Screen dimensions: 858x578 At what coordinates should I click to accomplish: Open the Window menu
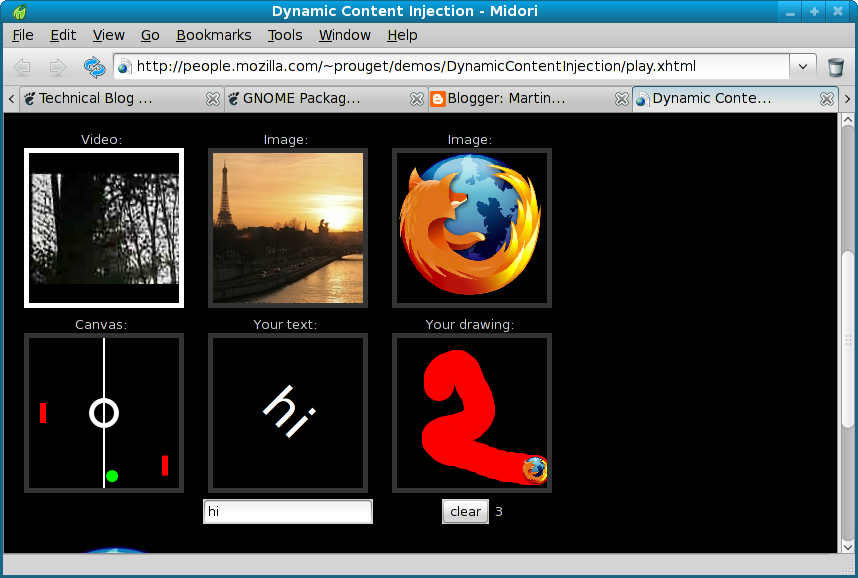pyautogui.click(x=345, y=35)
